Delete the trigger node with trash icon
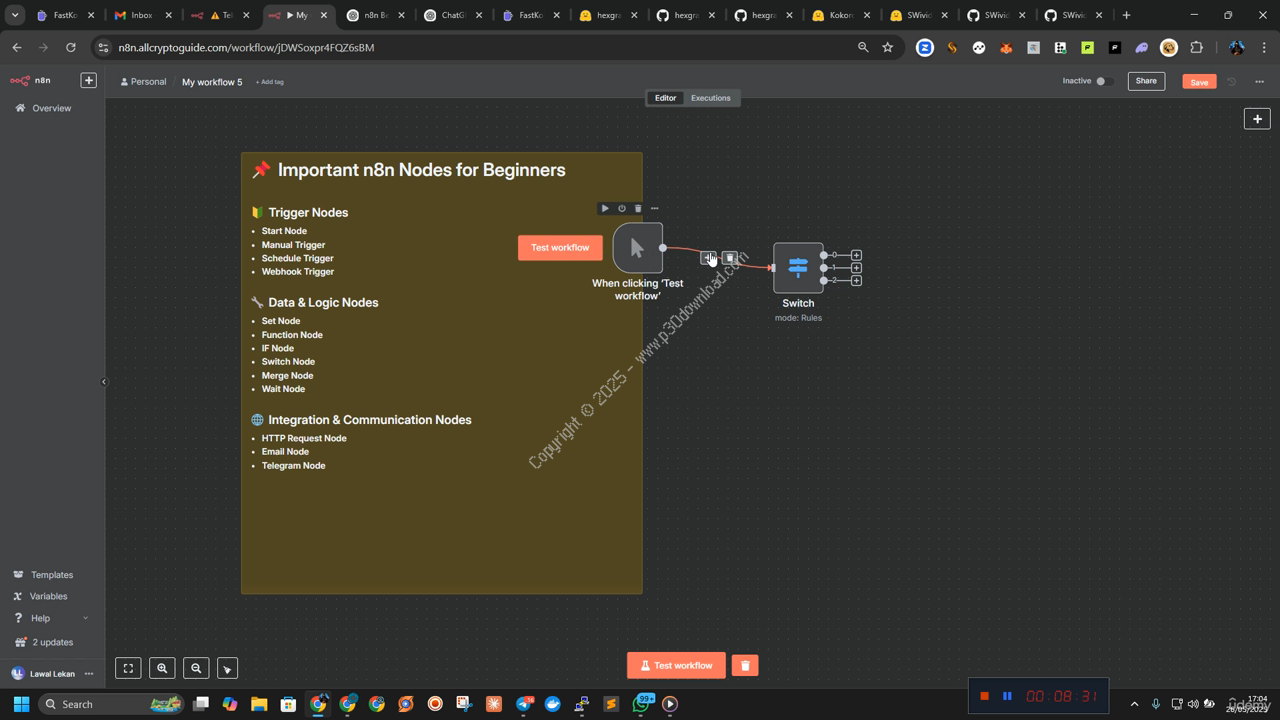This screenshot has height=720, width=1280. (638, 208)
